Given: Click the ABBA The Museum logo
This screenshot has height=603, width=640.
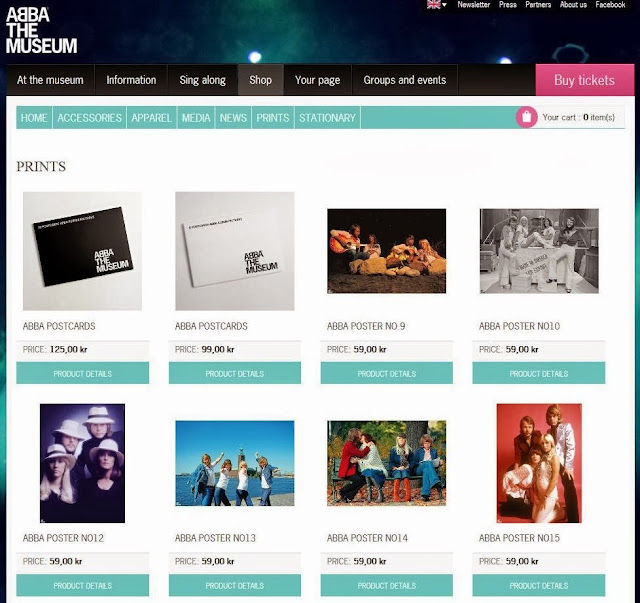Looking at the screenshot, I should pos(41,30).
